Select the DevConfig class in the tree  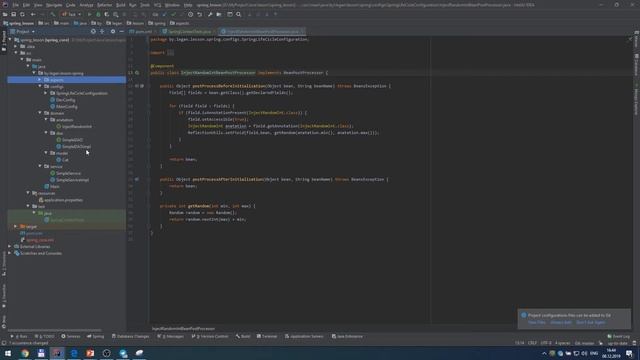click(x=62, y=100)
